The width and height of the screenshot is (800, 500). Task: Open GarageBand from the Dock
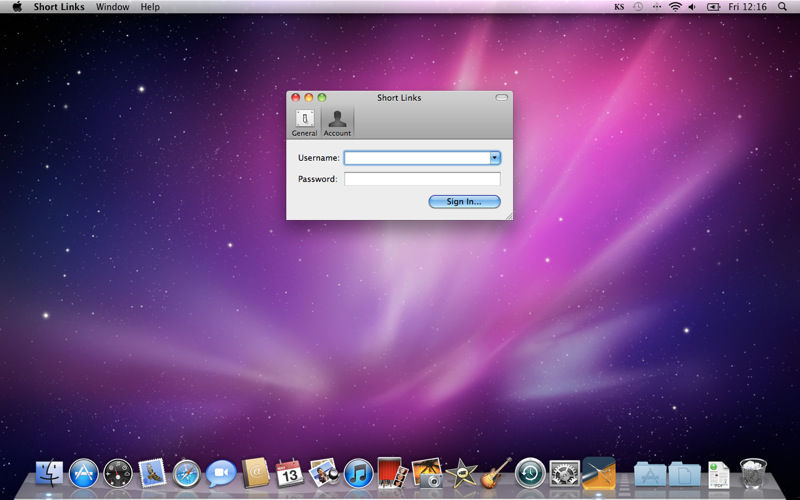pyautogui.click(x=495, y=472)
